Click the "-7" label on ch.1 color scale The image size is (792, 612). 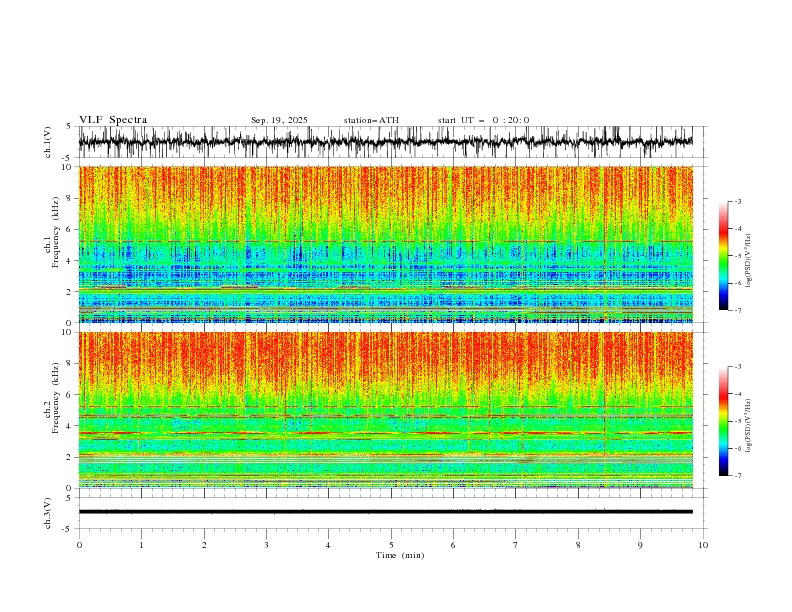coord(737,310)
